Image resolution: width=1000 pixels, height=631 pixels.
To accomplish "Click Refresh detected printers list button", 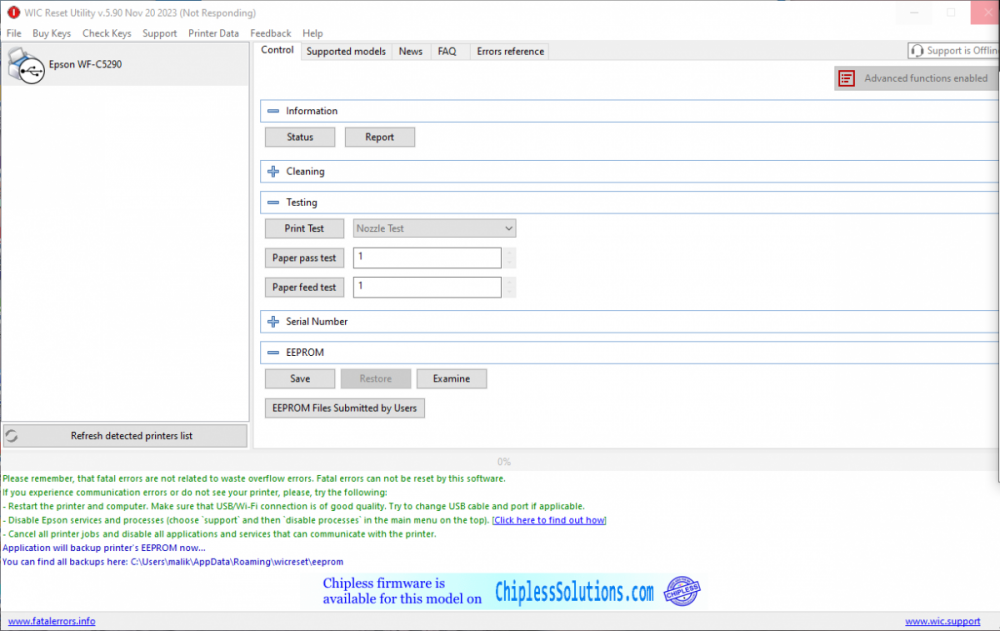I will coord(125,436).
